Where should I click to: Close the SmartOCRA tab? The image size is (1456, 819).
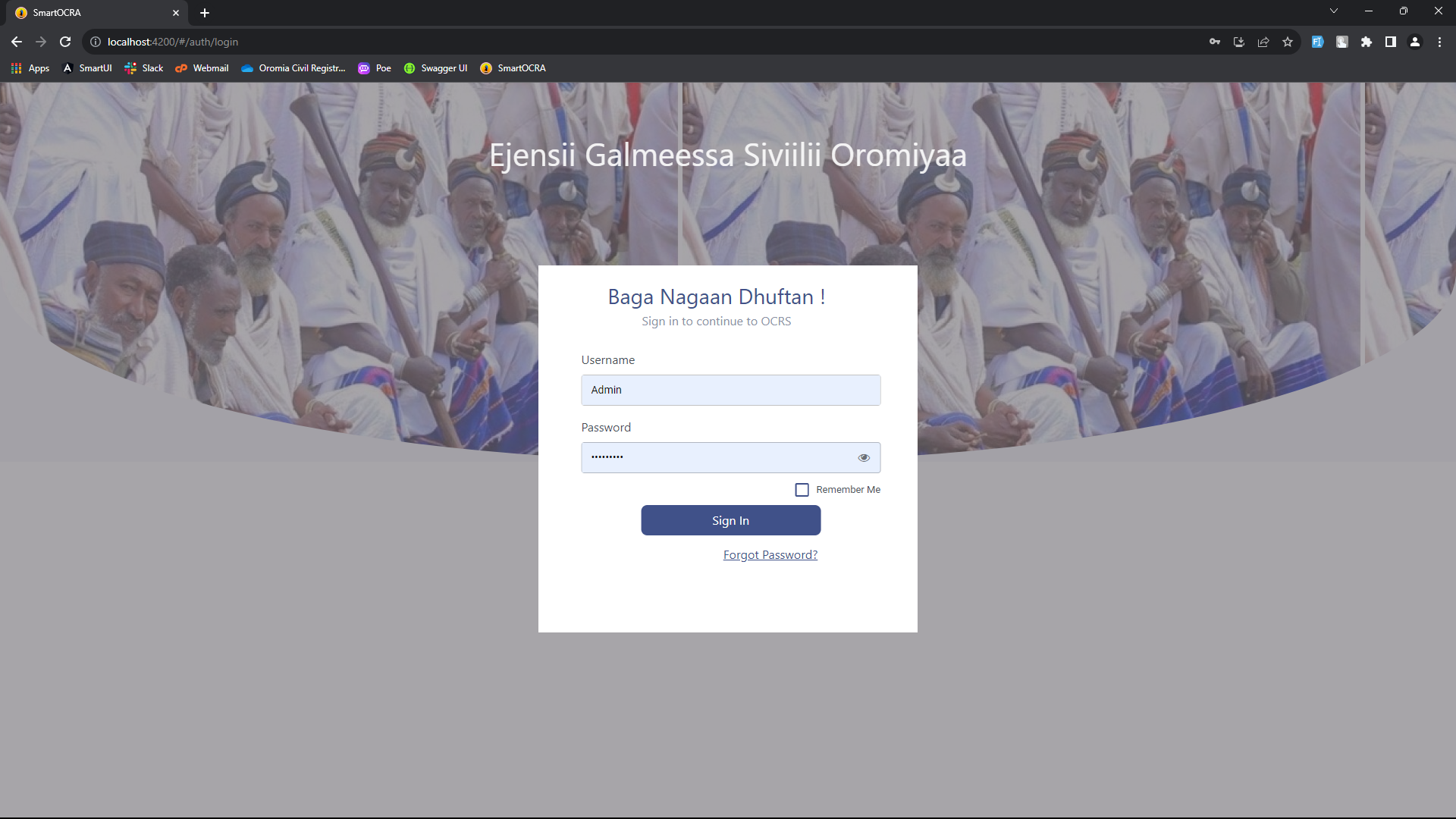pyautogui.click(x=176, y=13)
